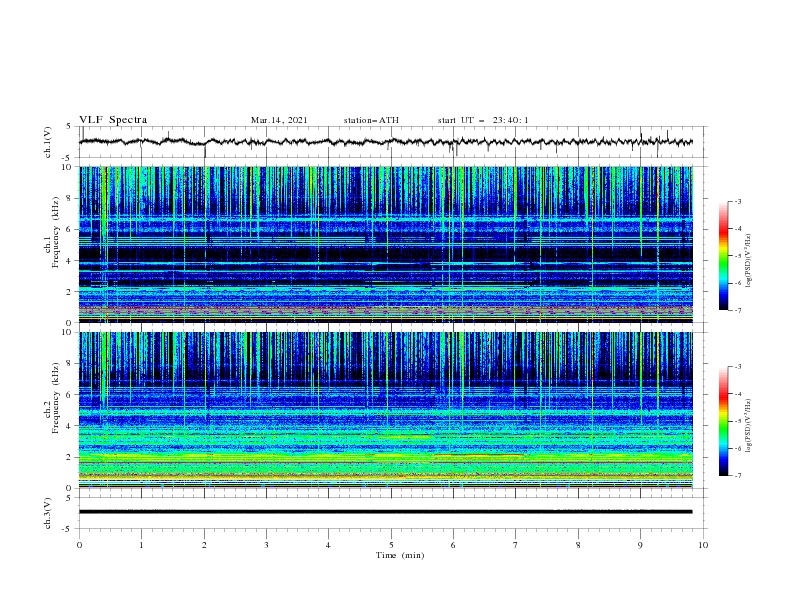Click the date 'Mar.14, 2021'
The height and width of the screenshot is (612, 792).
point(279,120)
